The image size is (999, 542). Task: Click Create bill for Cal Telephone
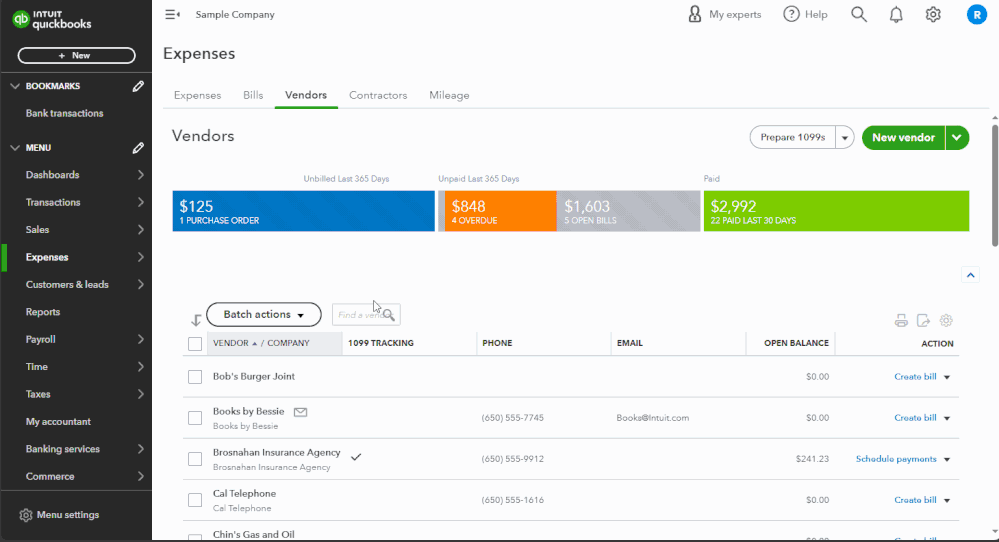(915, 500)
